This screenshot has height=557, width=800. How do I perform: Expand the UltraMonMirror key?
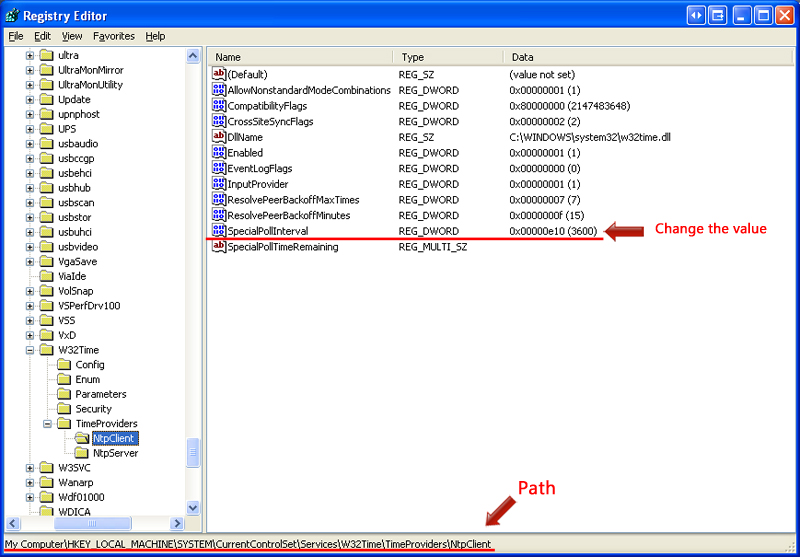pos(30,70)
